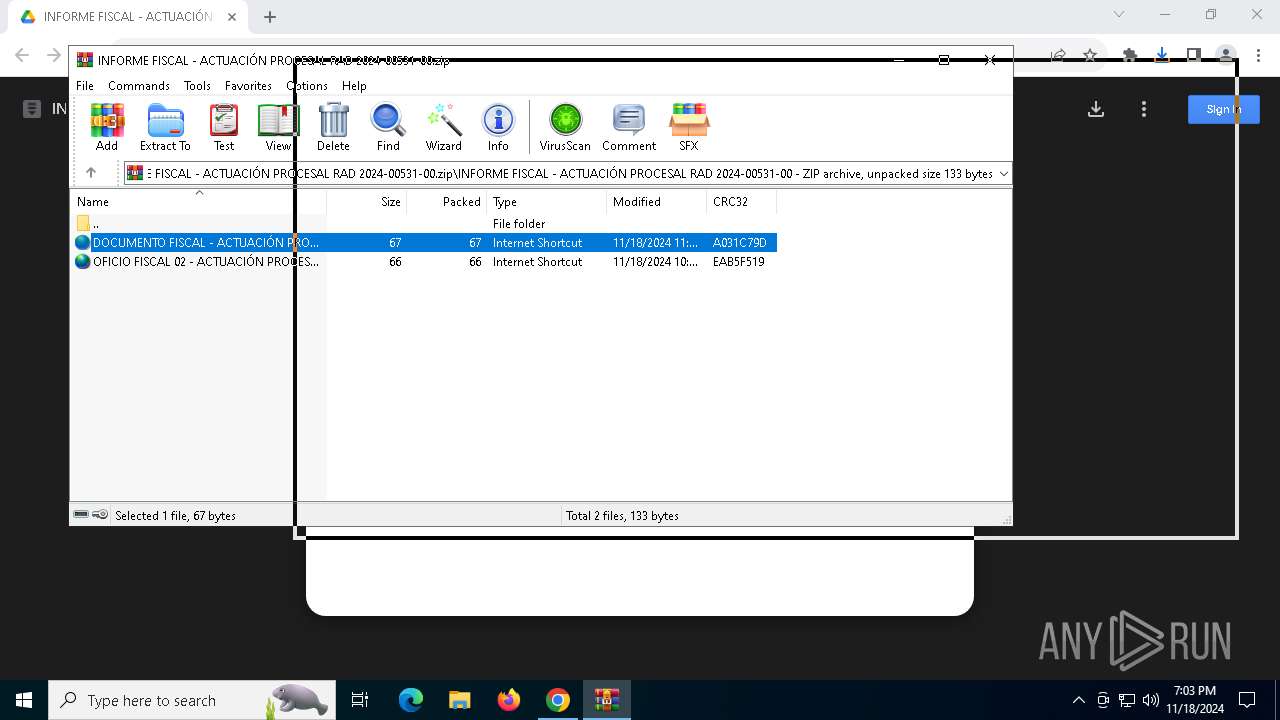Open the Find magnifier tool
This screenshot has height=720, width=1280.
[x=388, y=127]
